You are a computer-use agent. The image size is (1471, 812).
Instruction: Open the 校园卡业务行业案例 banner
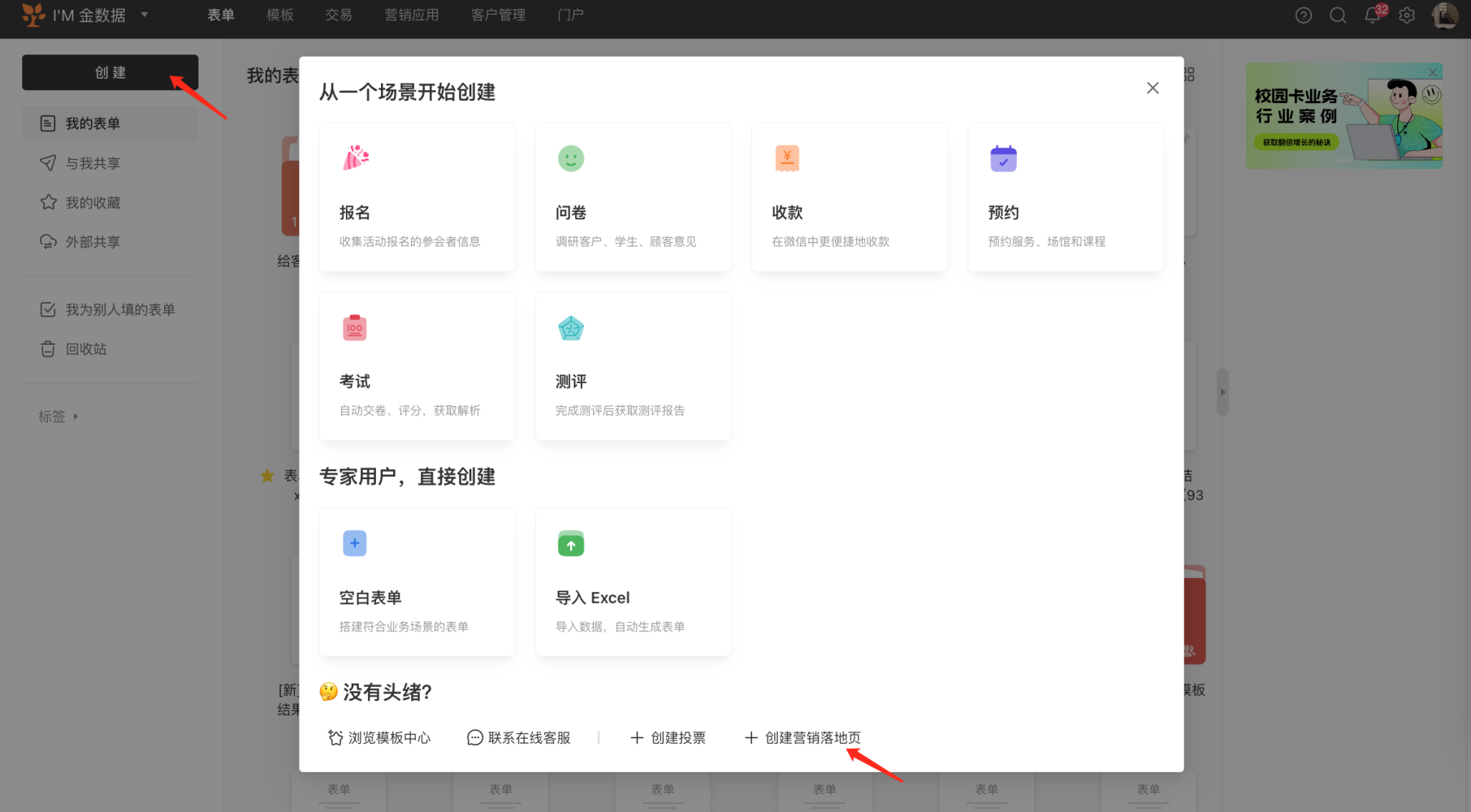(1344, 116)
